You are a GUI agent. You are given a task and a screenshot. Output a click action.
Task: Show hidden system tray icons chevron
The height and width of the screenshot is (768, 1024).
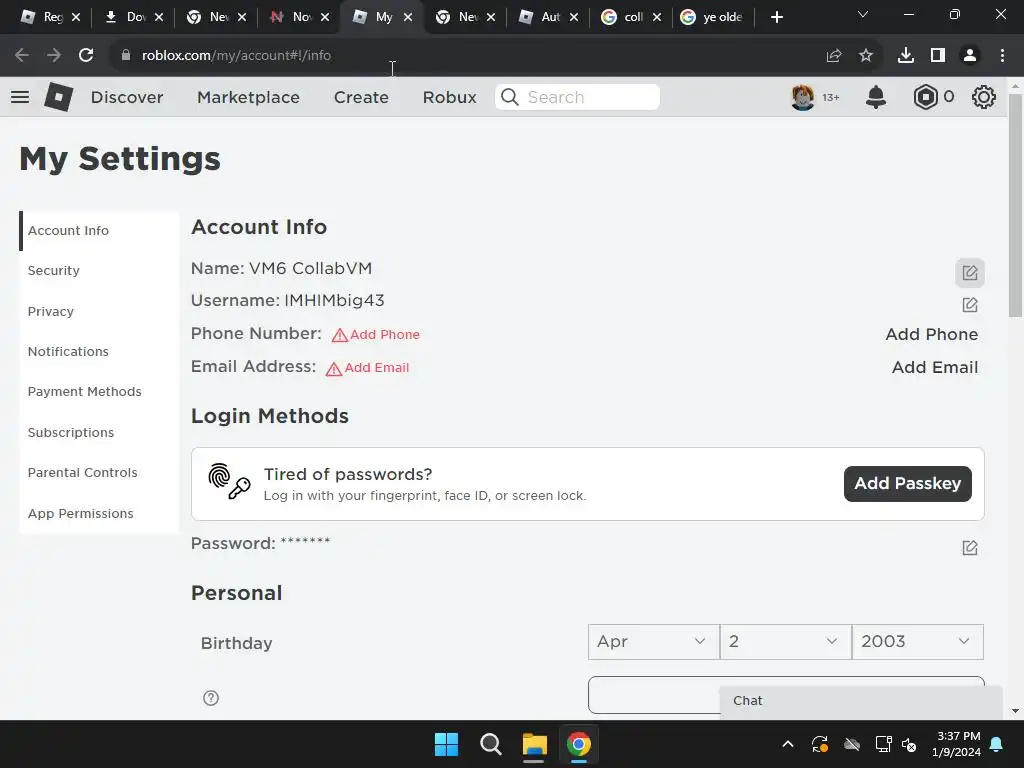pyautogui.click(x=788, y=744)
